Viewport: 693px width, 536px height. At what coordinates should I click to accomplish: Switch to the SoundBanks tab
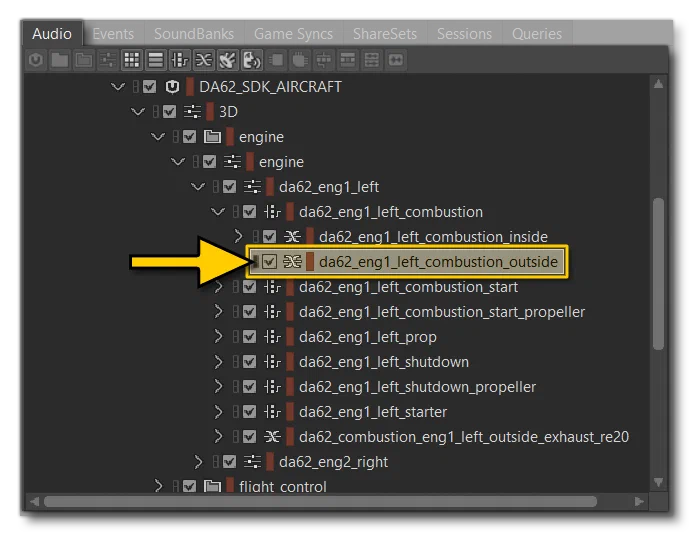[x=194, y=34]
